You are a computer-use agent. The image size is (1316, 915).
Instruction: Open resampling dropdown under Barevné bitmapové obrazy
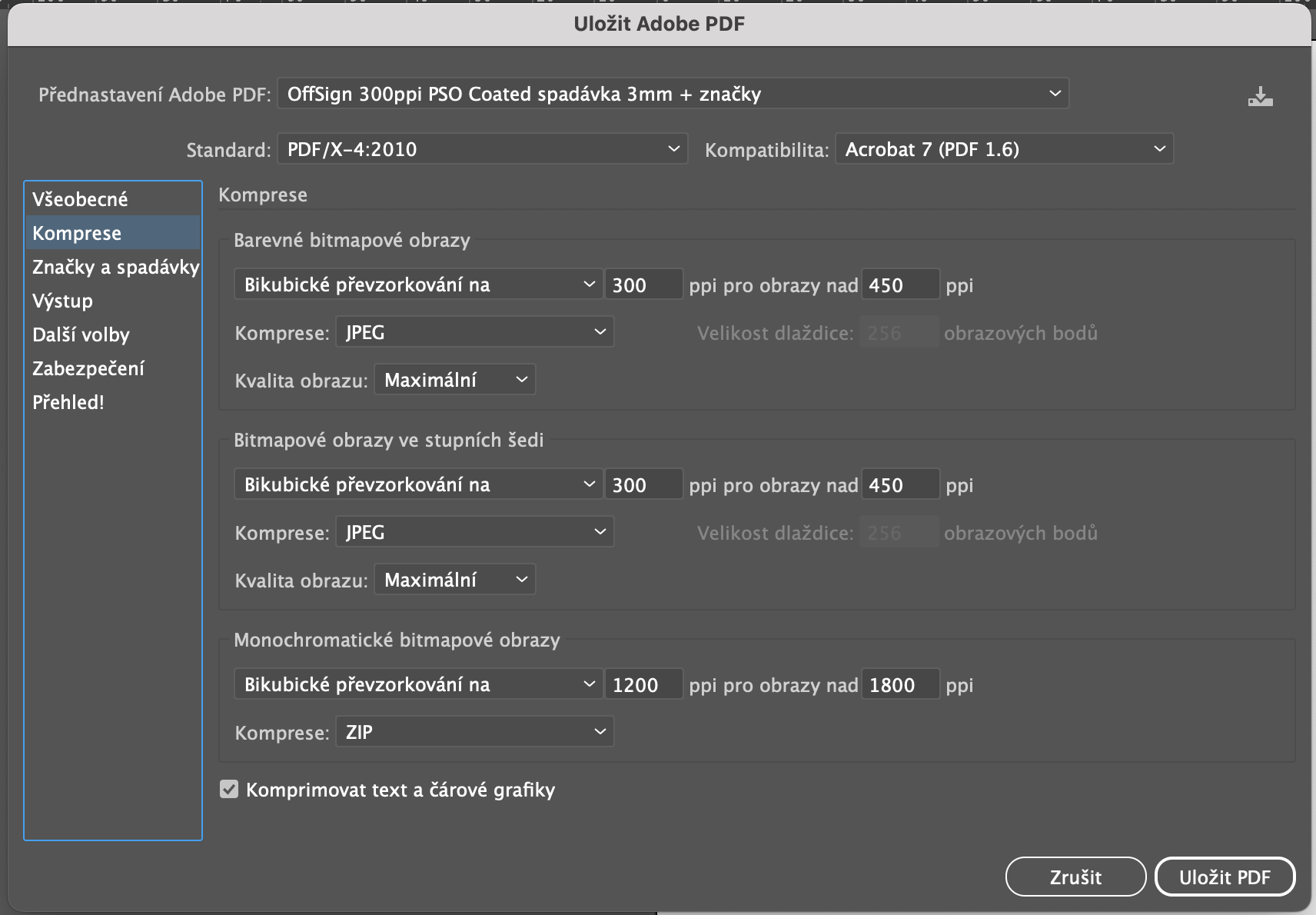(418, 284)
